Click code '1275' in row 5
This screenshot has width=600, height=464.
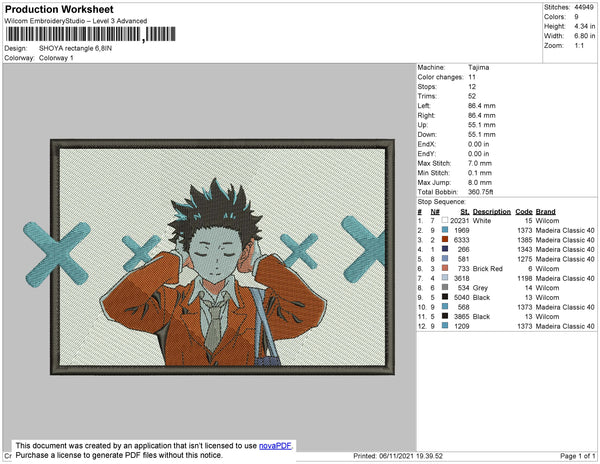tap(525, 259)
